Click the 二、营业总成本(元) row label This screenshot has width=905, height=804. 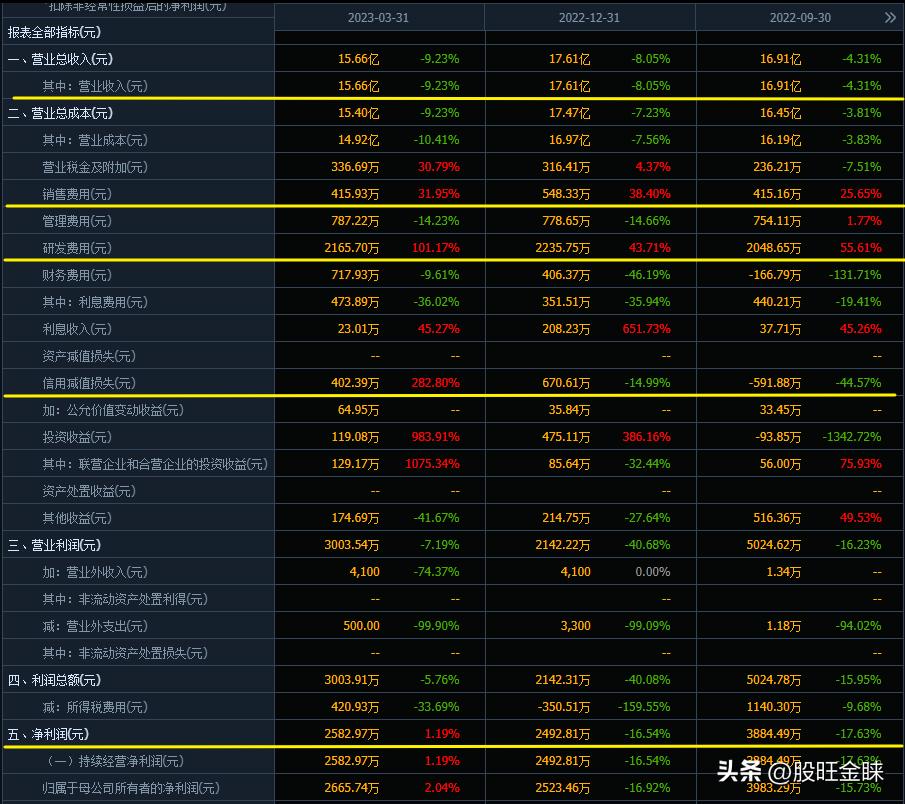[60, 114]
